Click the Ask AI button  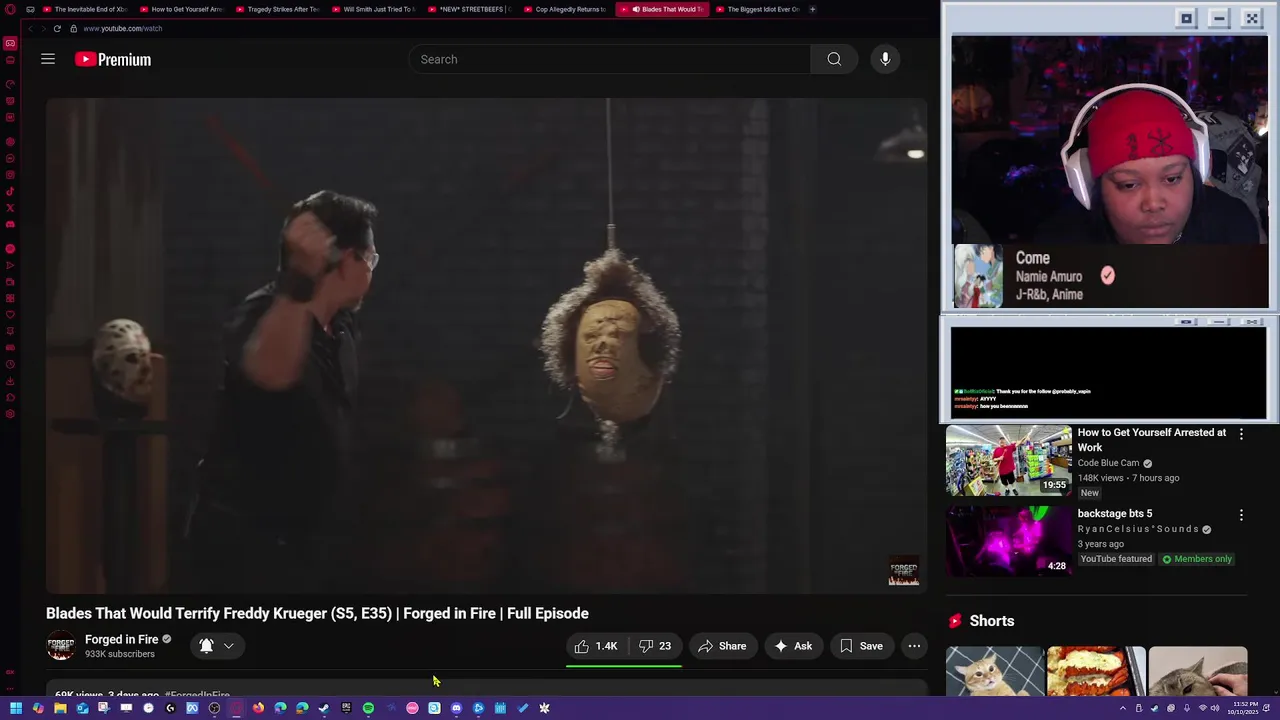(x=793, y=646)
